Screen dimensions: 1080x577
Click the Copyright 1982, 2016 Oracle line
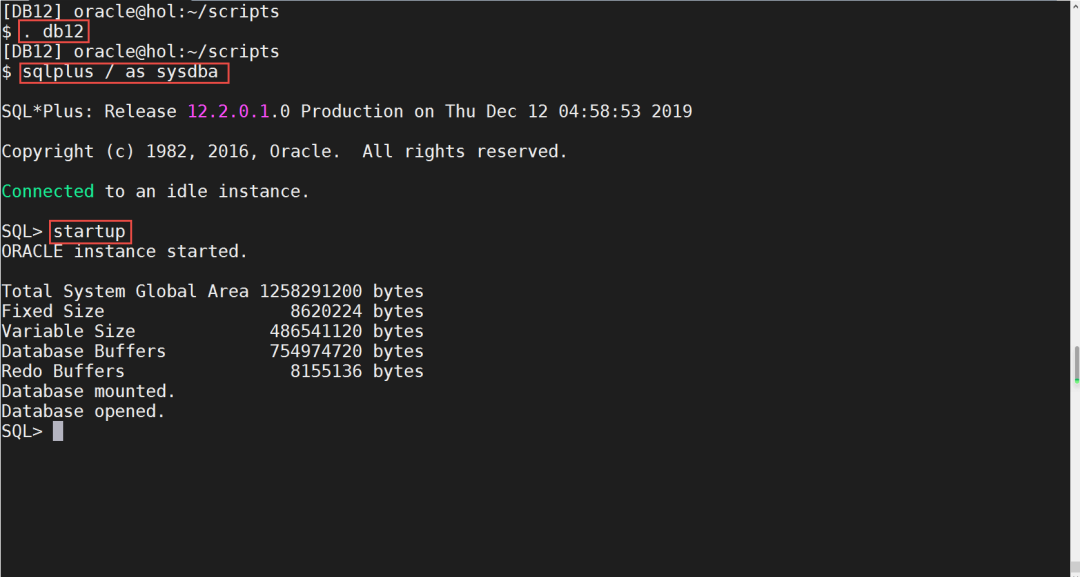click(284, 152)
